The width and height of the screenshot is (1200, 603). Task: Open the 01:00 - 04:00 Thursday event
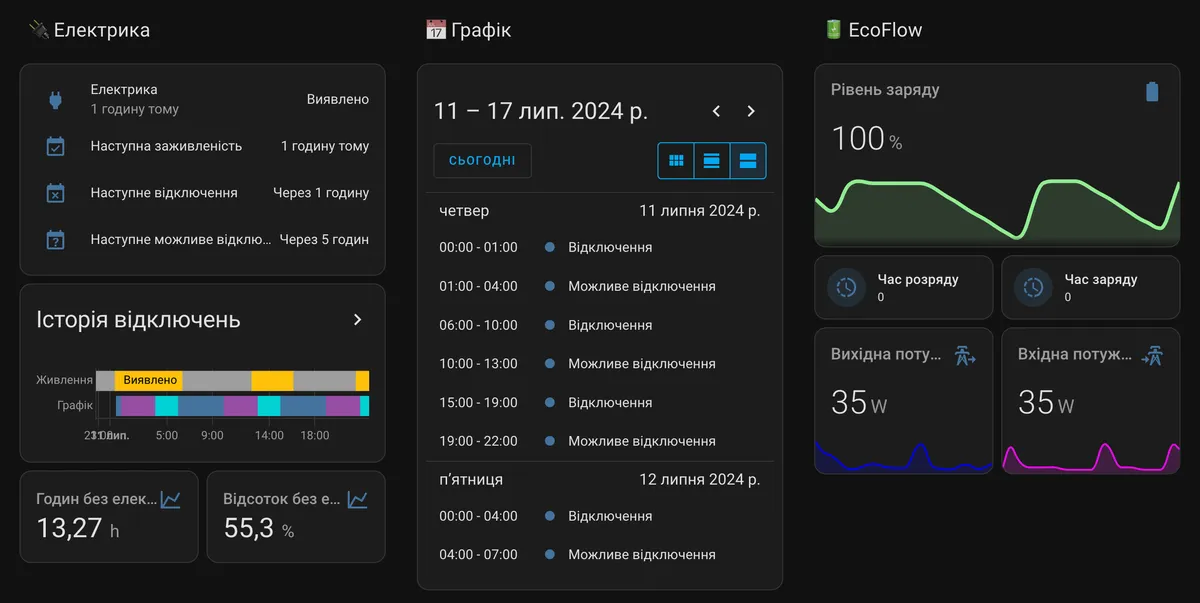tap(600, 286)
